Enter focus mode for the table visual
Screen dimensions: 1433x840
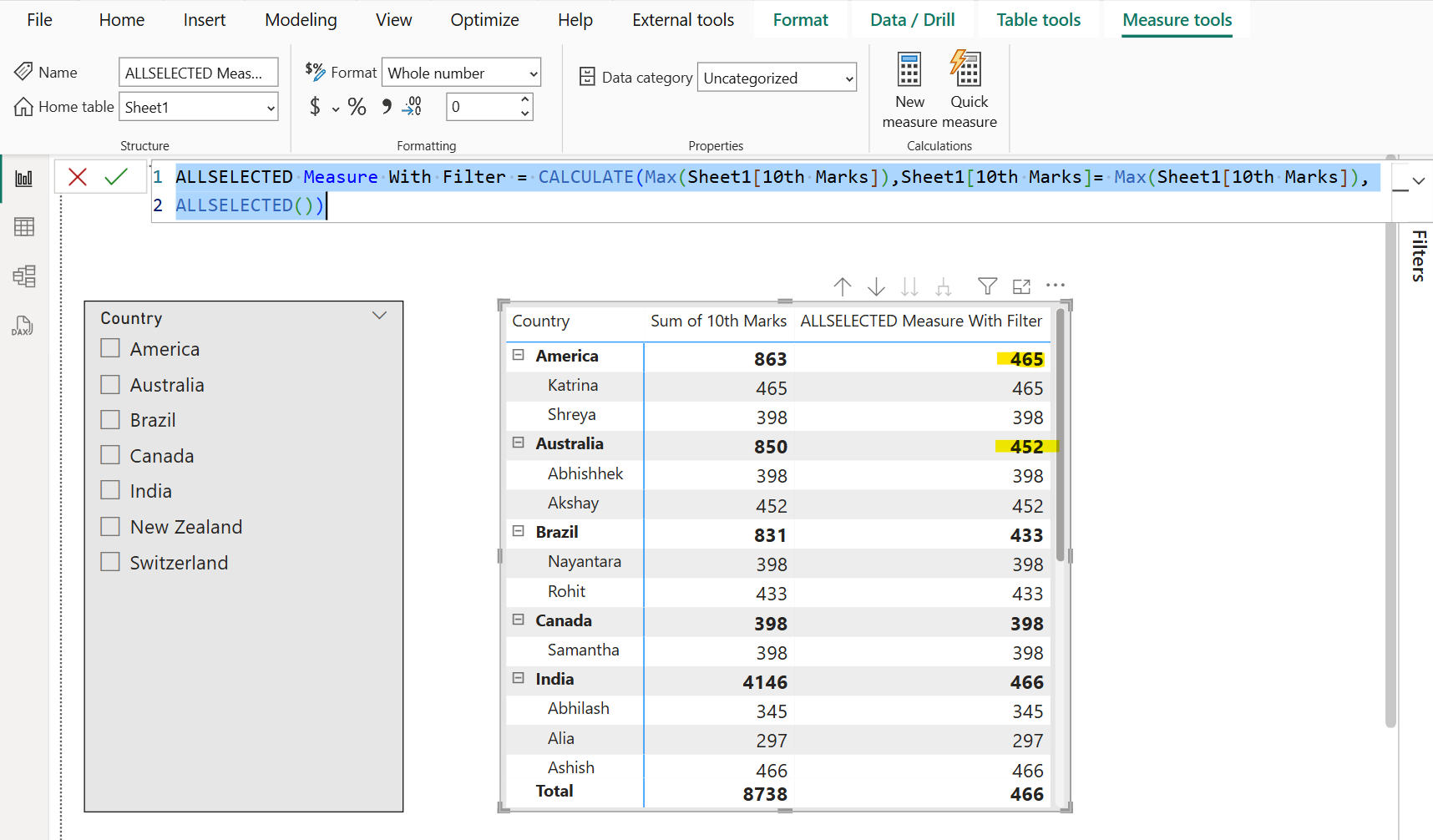pos(1020,286)
